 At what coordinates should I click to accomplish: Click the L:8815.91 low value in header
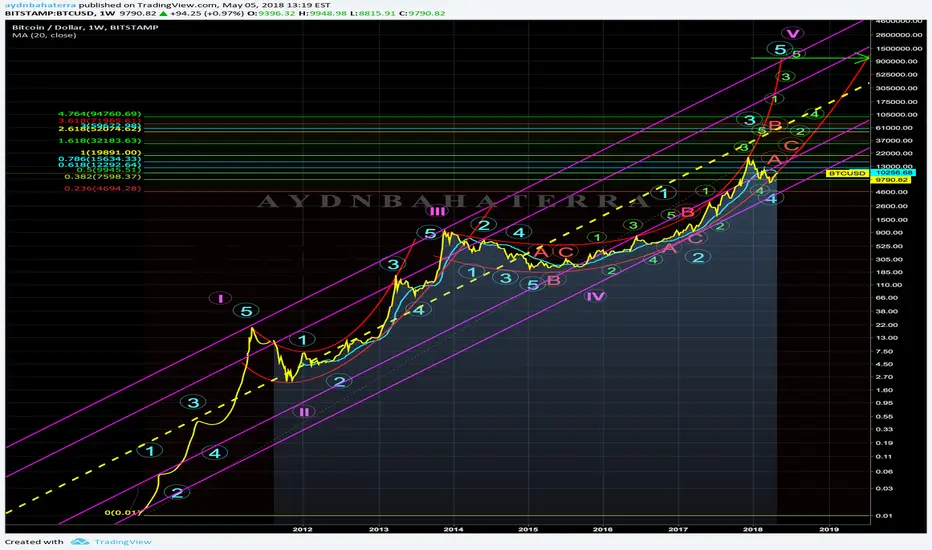[373, 13]
